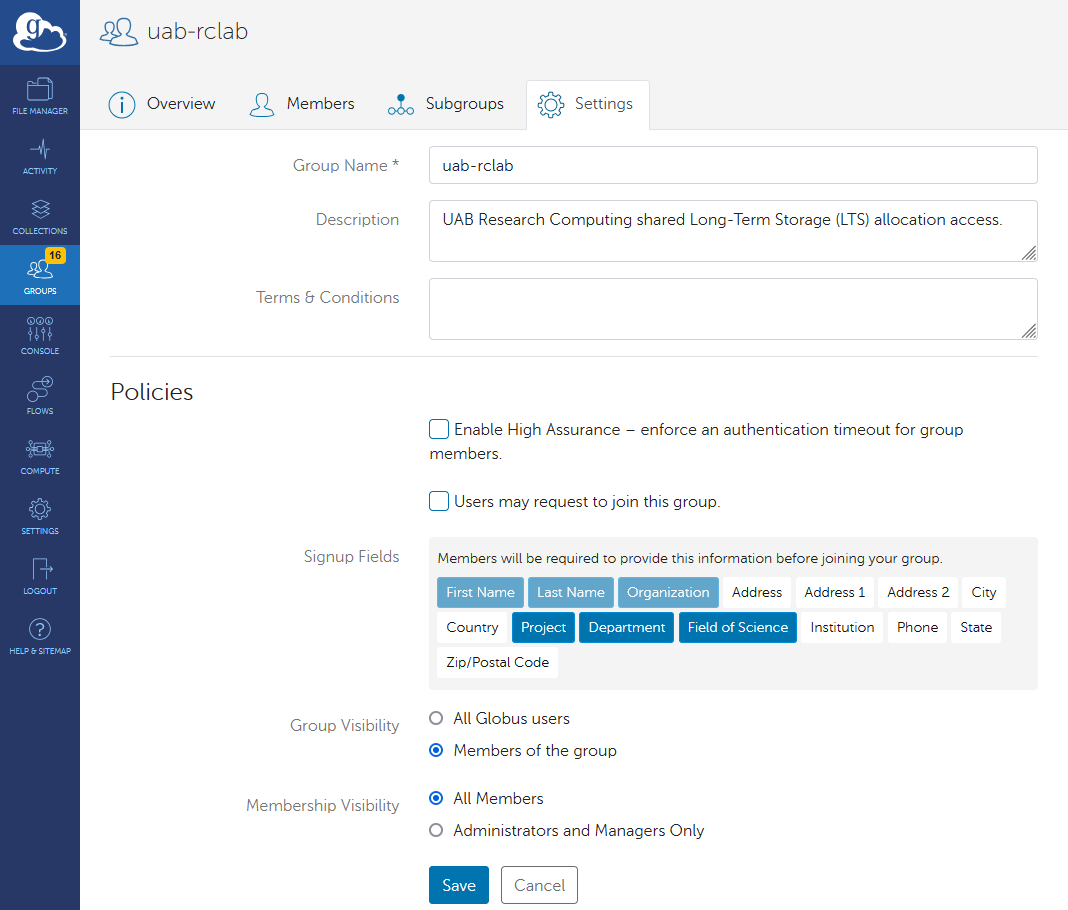This screenshot has width=1068, height=910.
Task: Click the Terms & Conditions text box
Action: [x=732, y=308]
